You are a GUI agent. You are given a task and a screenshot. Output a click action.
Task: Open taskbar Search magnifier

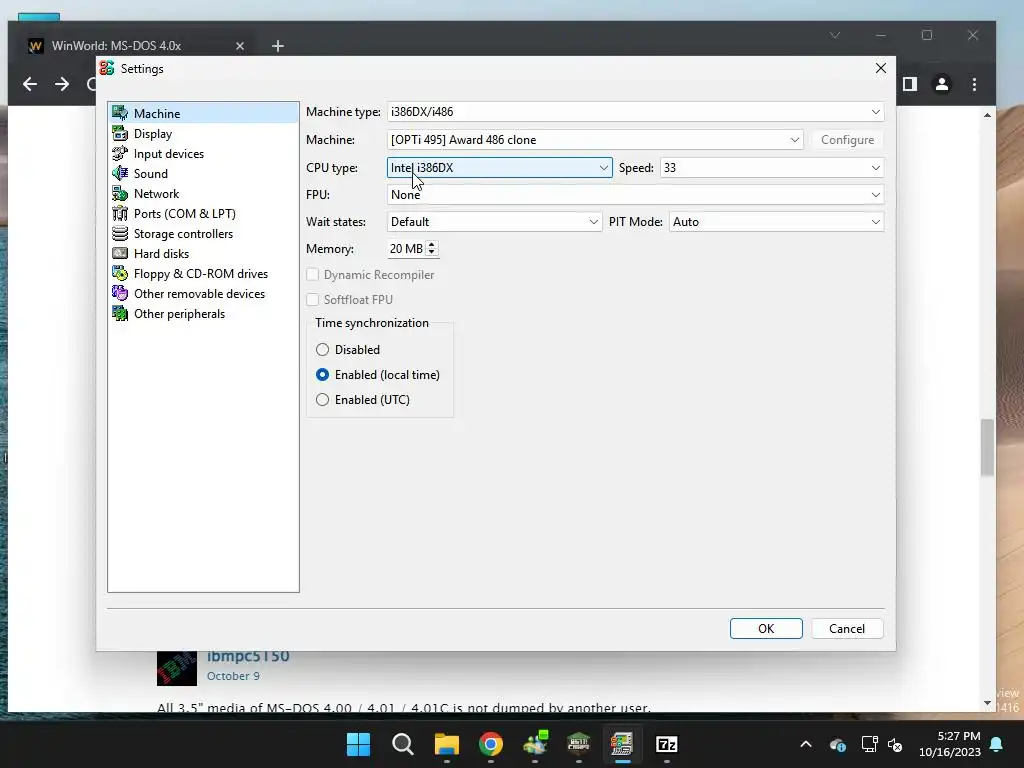tap(402, 744)
